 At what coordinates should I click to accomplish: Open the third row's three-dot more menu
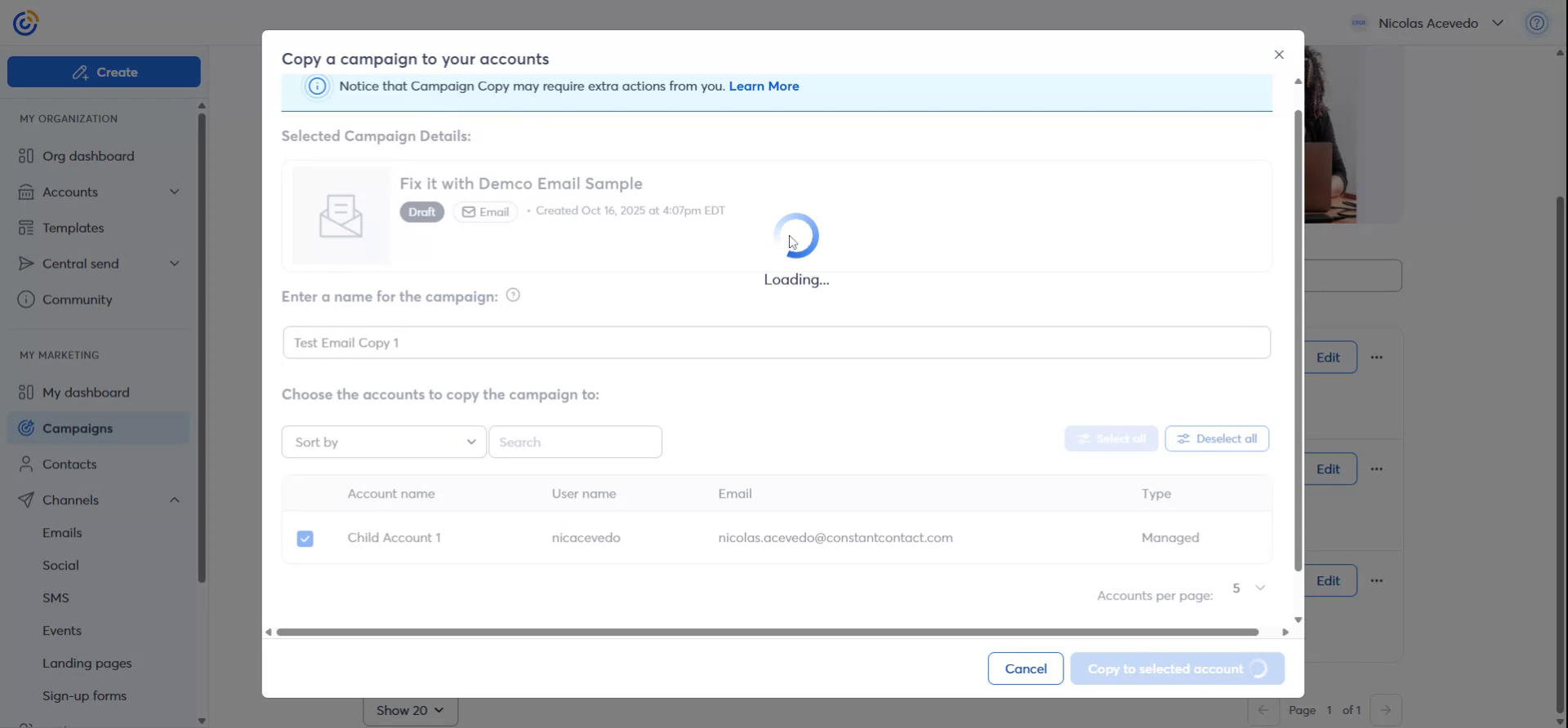point(1377,581)
